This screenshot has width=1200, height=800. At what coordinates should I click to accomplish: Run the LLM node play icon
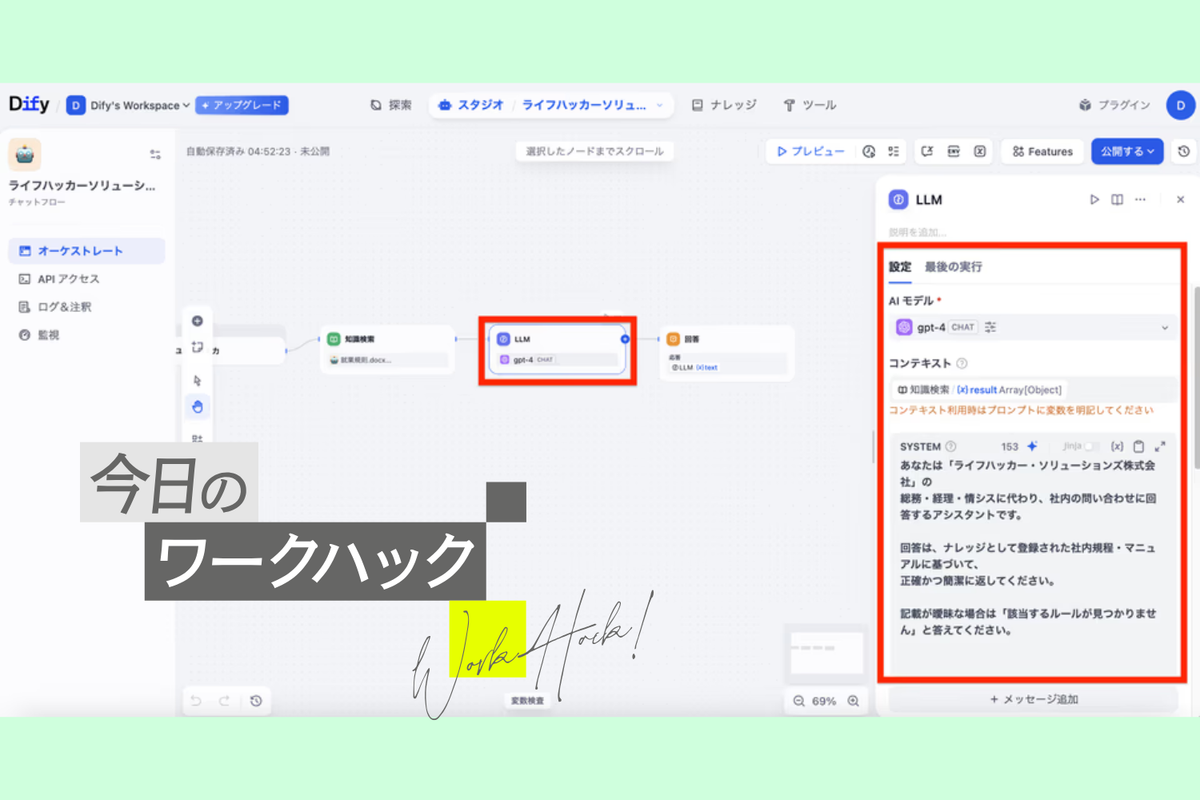click(x=1094, y=200)
